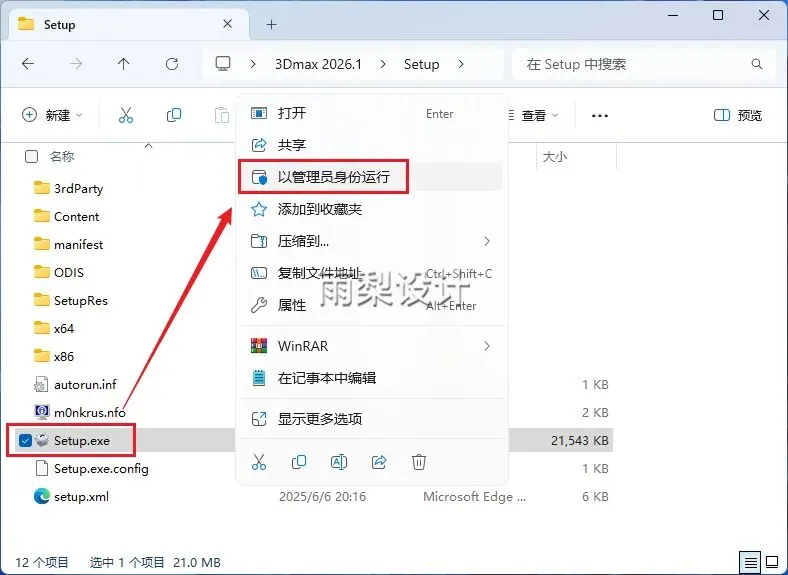
Task: Expand chevron after 3Dmax 2026.1 breadcrumb
Action: [x=383, y=64]
